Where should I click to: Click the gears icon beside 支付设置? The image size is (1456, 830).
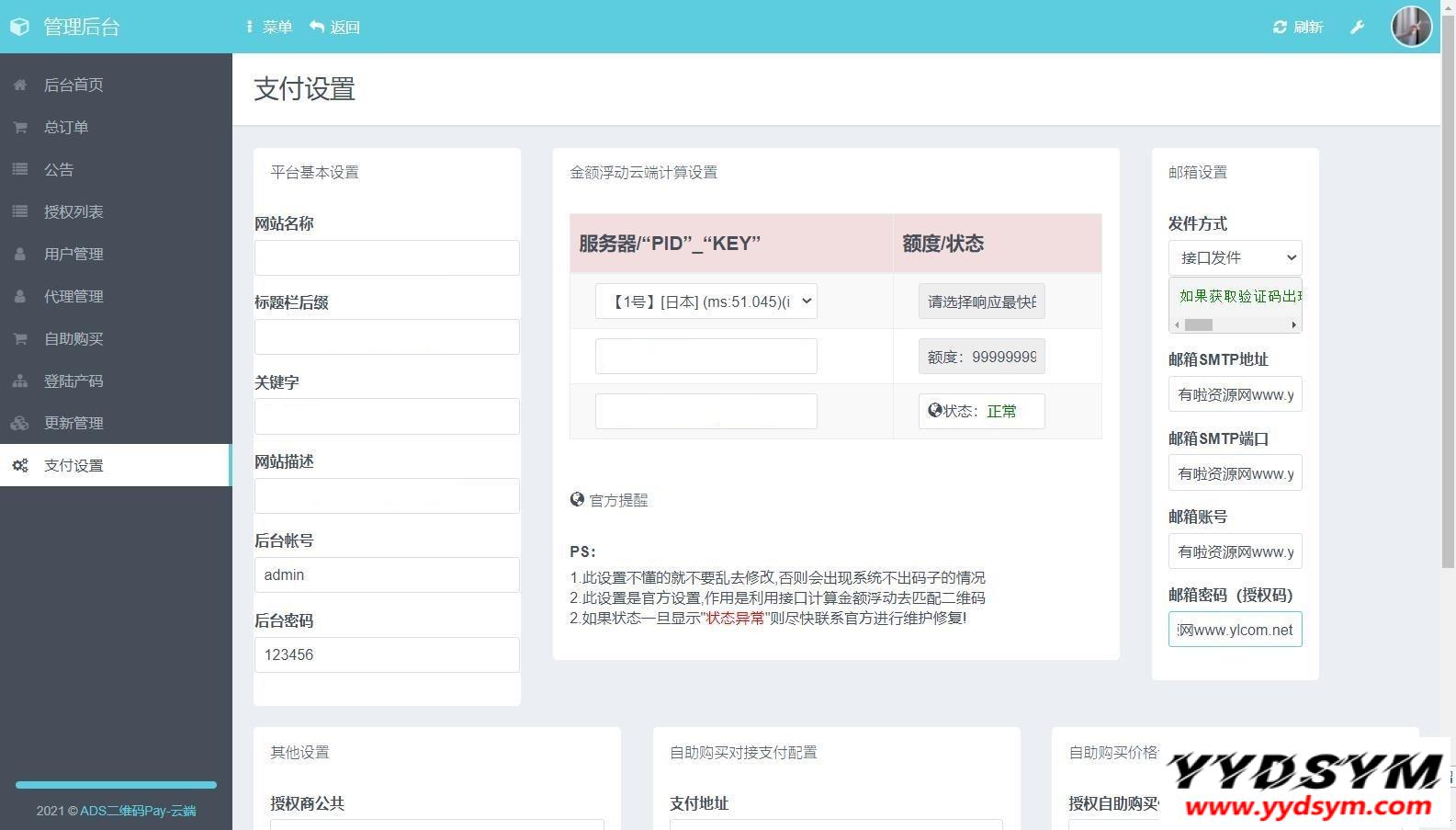point(20,465)
